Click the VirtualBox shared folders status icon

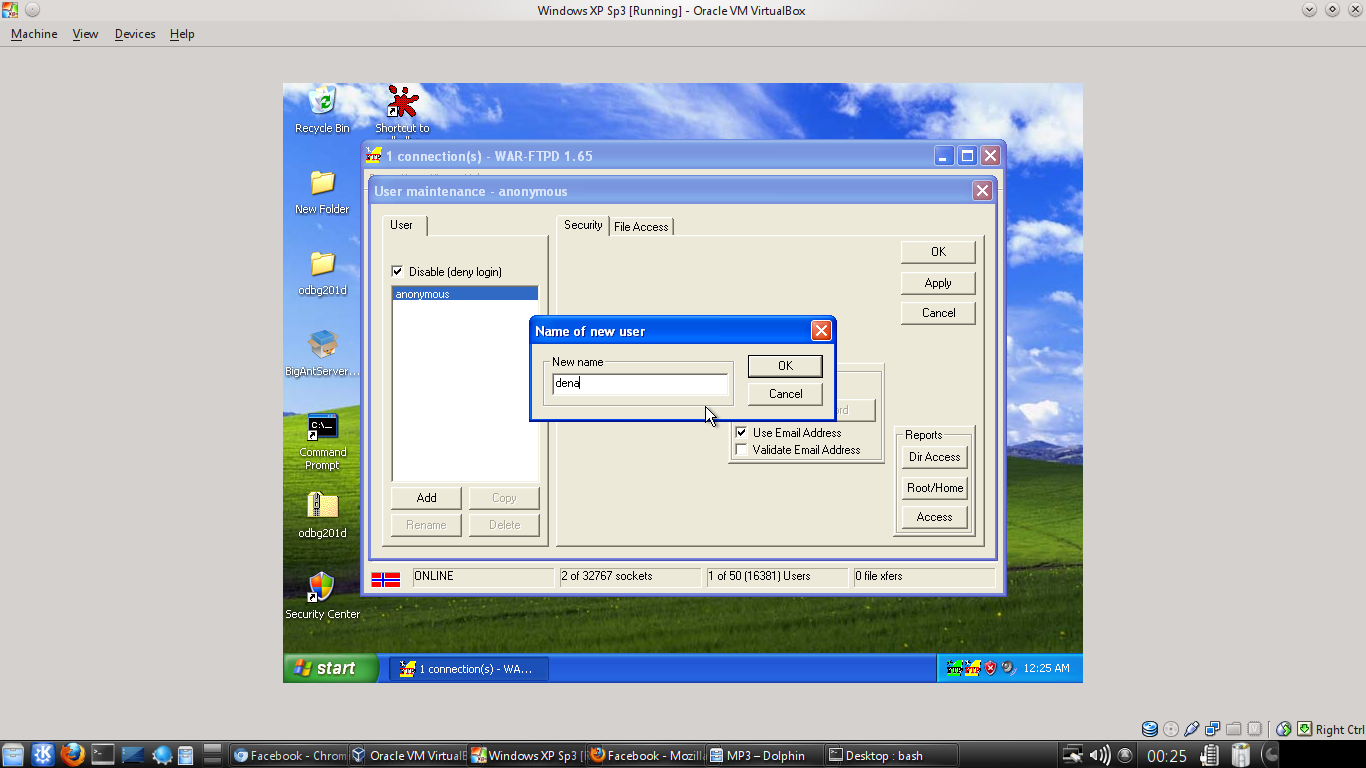1234,729
